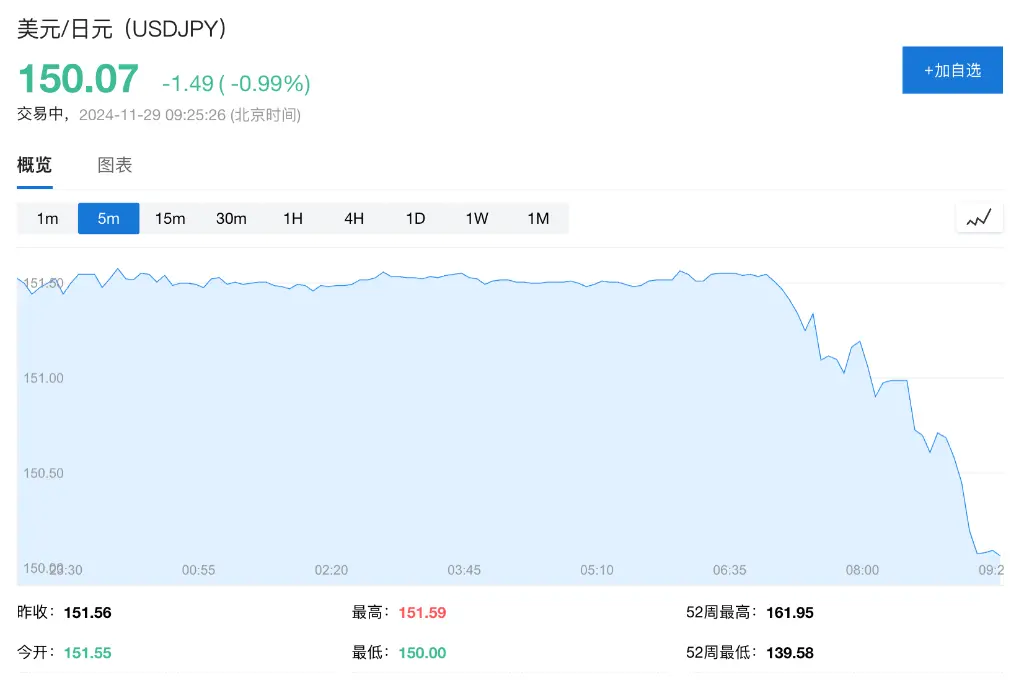Viewport: 1024px width, 685px height.
Task: Click the line chart type icon
Action: click(979, 217)
